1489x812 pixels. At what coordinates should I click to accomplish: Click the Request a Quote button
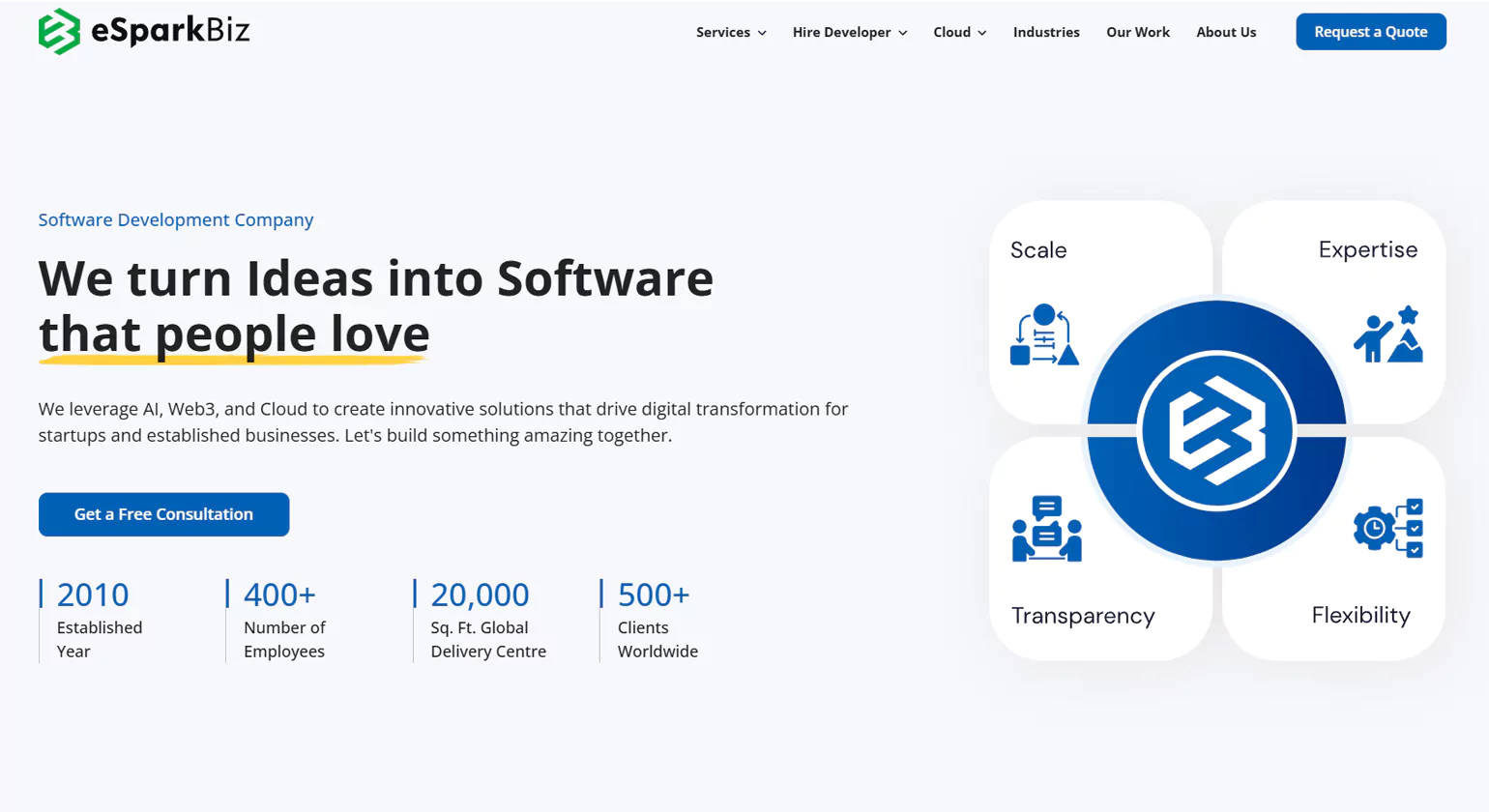1370,32
